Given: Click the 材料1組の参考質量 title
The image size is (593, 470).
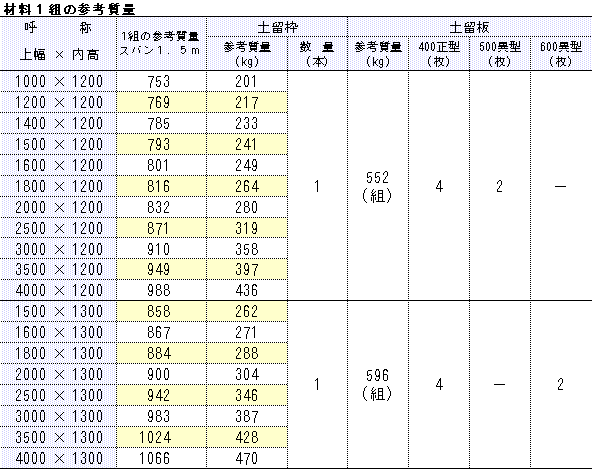Looking at the screenshot, I should pyautogui.click(x=69, y=9).
